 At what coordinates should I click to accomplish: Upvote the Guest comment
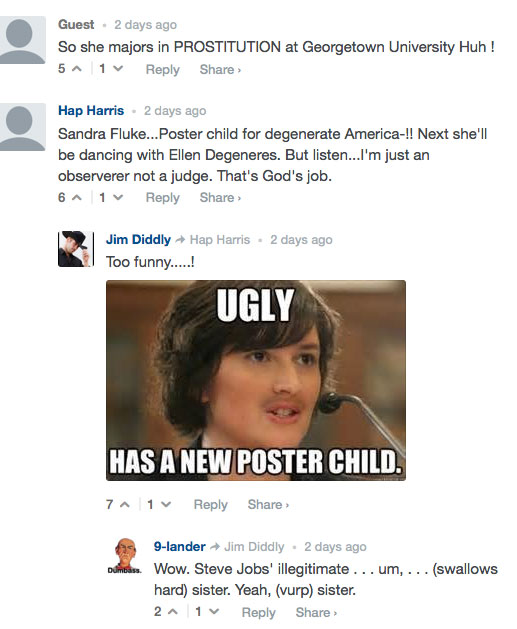tap(77, 69)
